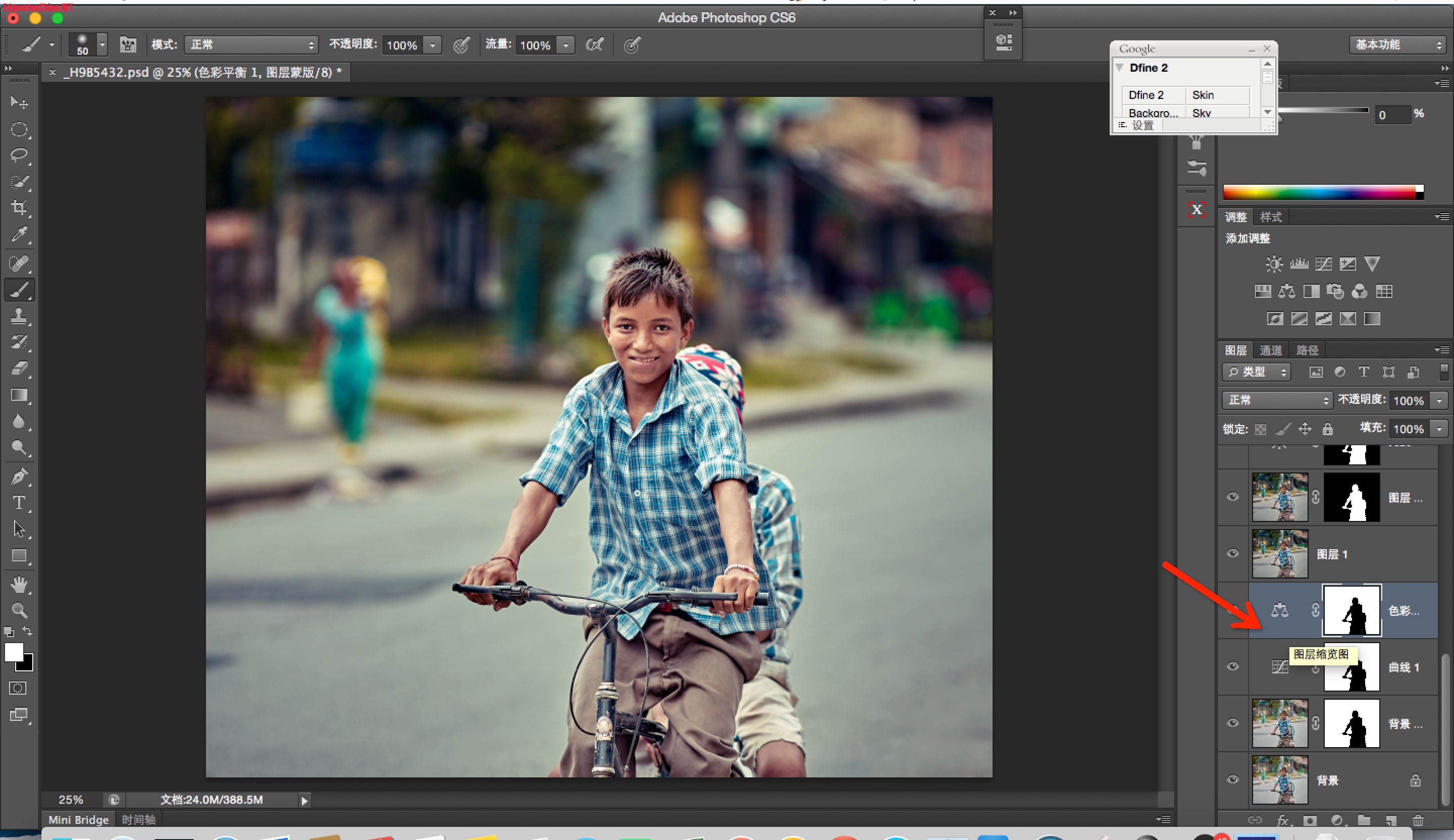Screen dimensions: 1454x840
Task: Add a layer mask button
Action: pyautogui.click(x=1309, y=820)
